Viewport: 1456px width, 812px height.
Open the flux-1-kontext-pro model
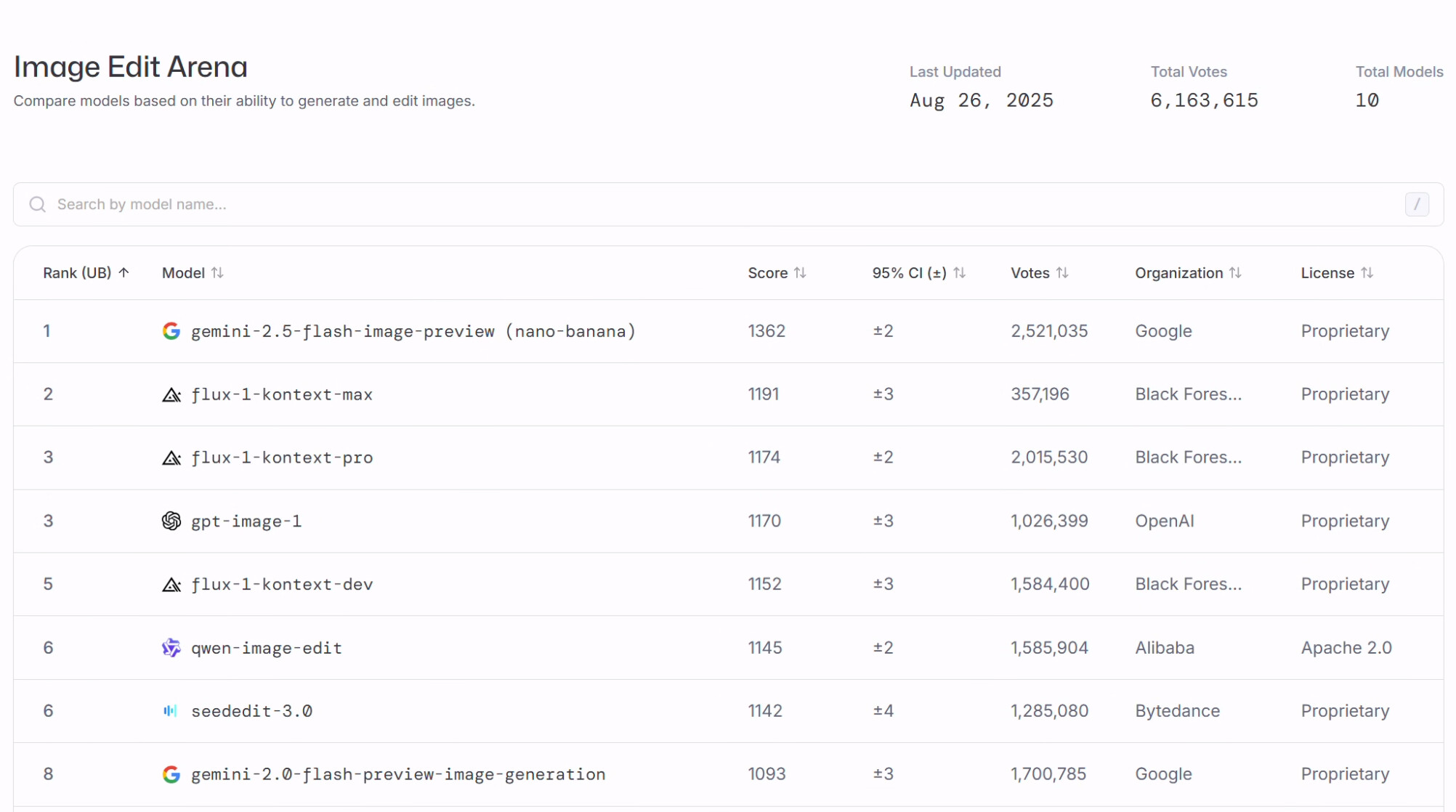282,458
